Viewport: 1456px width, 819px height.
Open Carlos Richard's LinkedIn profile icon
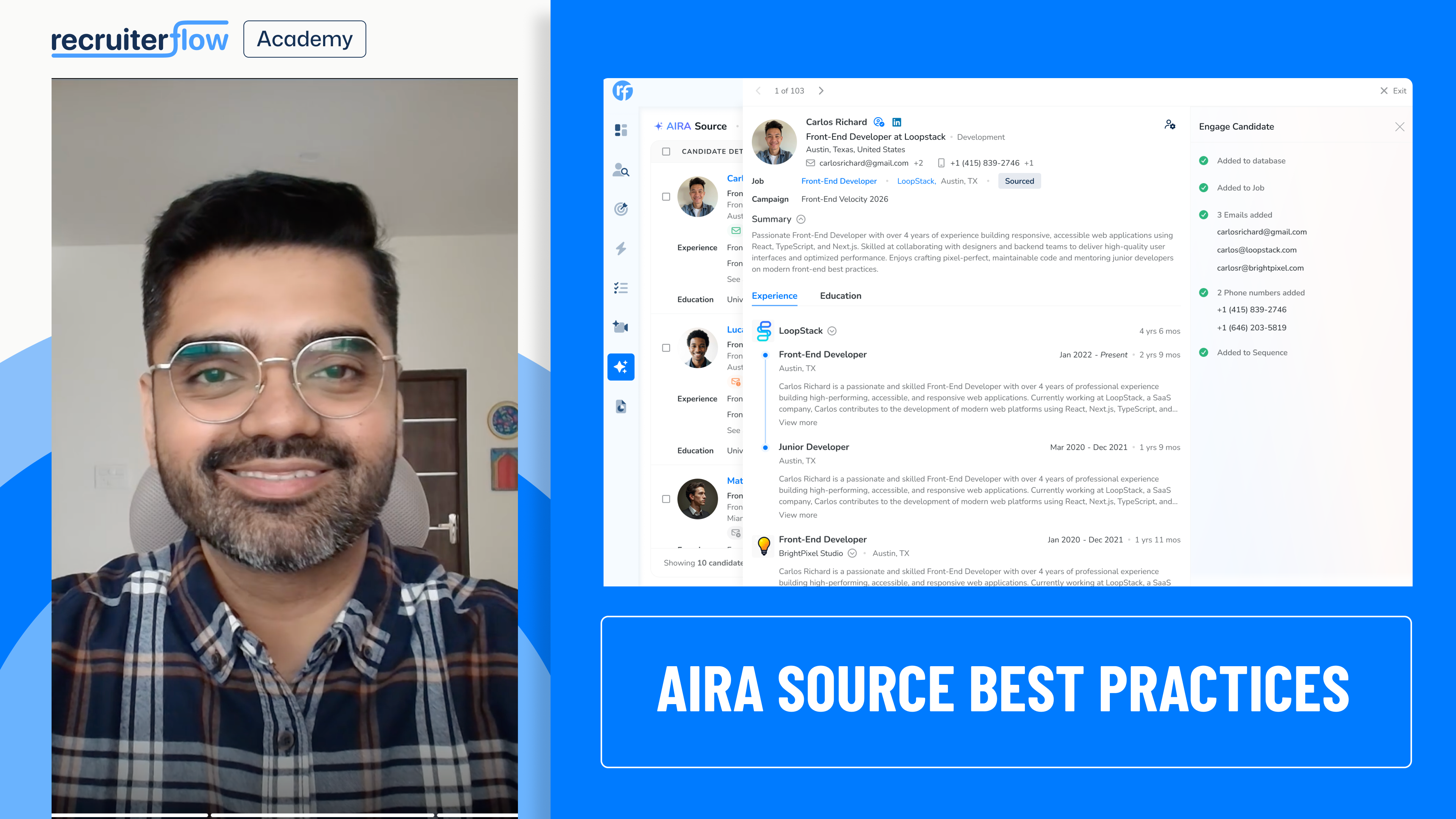click(x=896, y=122)
